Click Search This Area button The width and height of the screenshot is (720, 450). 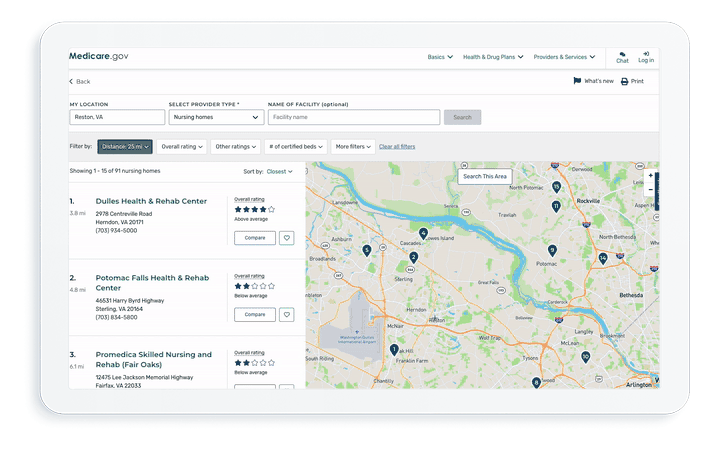[x=485, y=176]
